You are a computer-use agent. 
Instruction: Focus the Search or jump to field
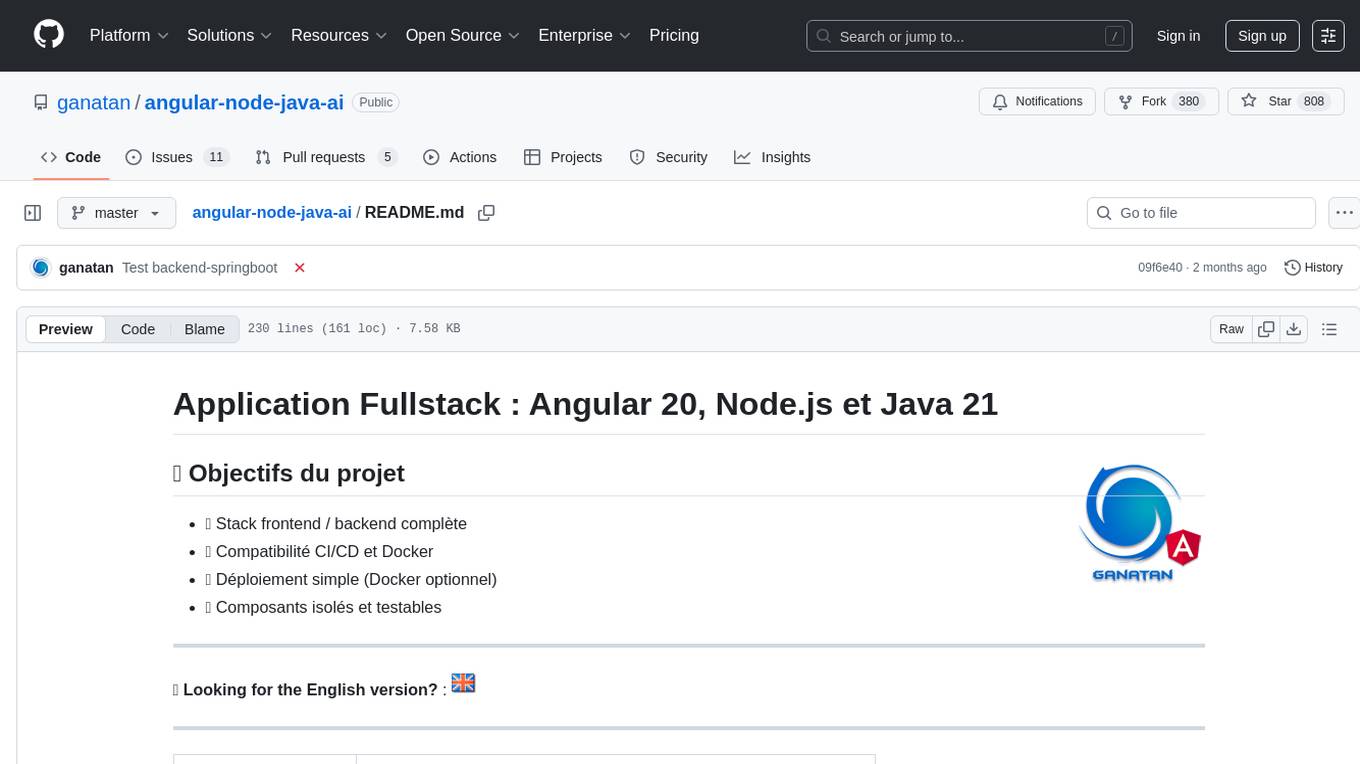point(969,36)
